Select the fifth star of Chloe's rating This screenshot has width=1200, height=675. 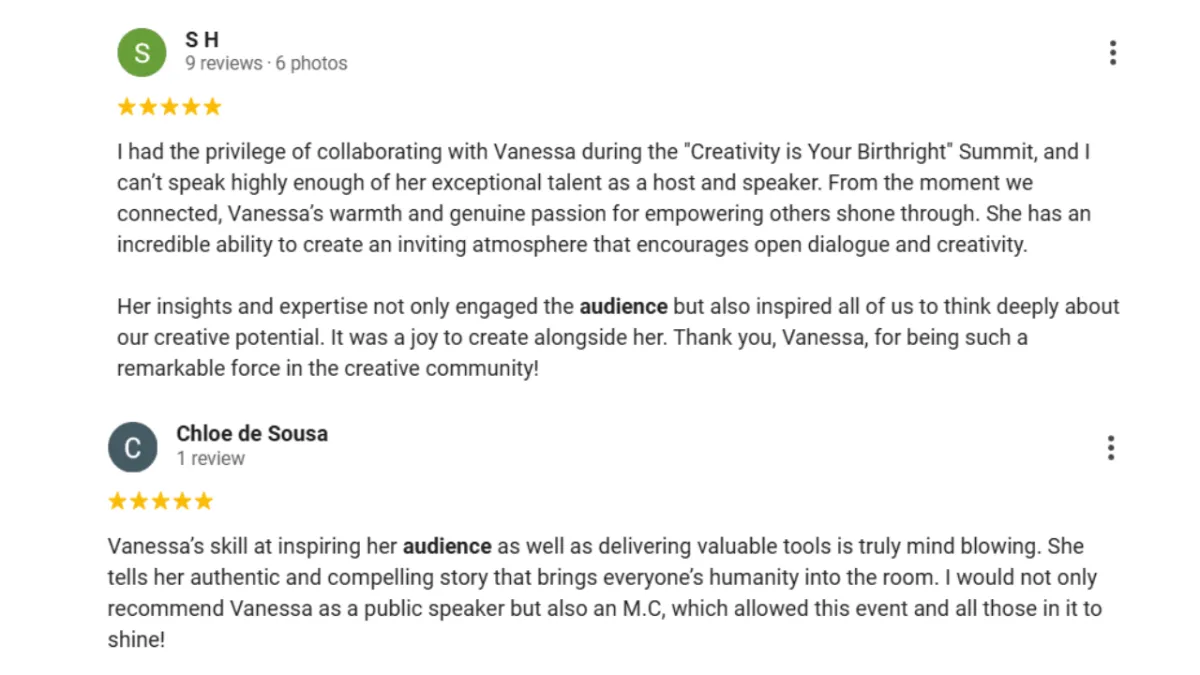pos(203,501)
